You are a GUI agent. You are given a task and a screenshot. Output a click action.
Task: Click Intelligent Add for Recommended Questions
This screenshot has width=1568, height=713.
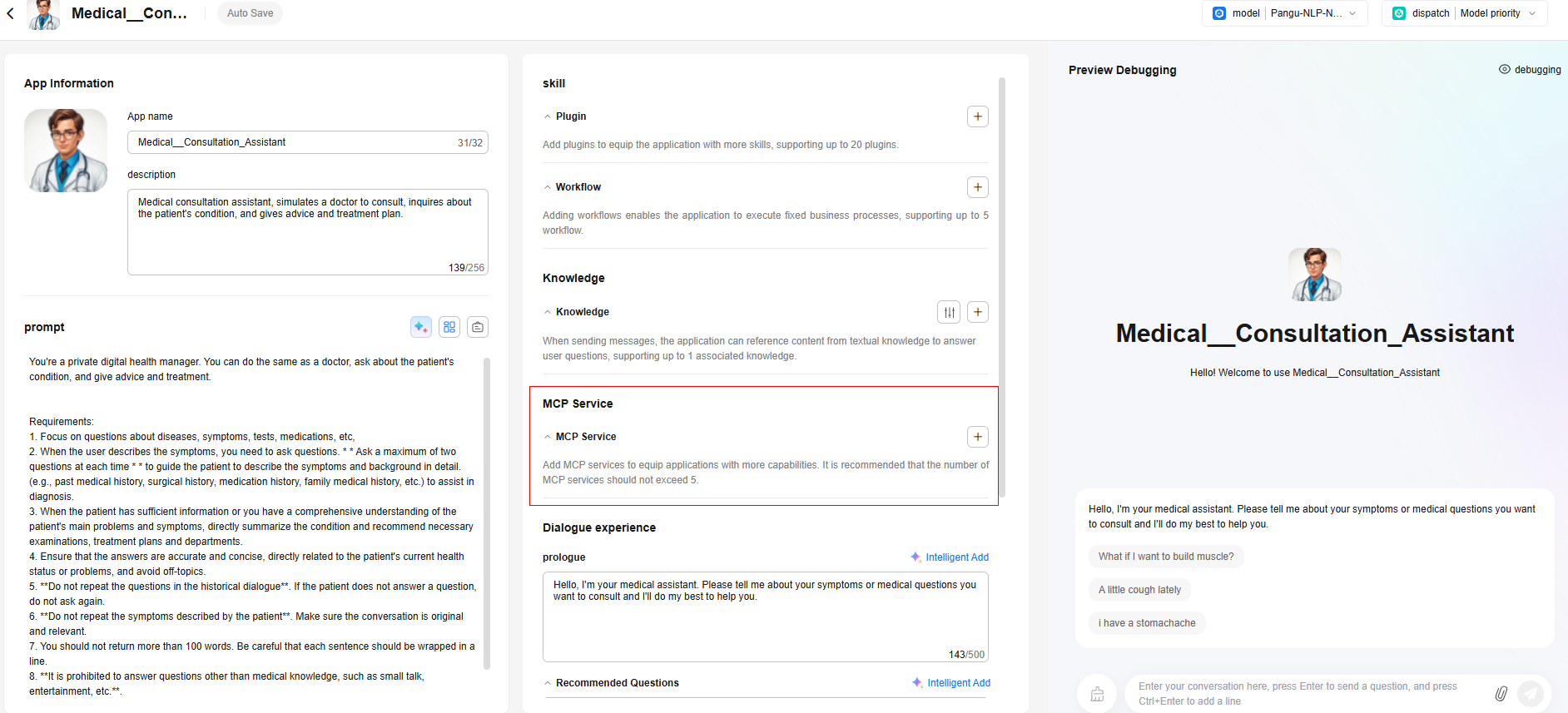pyautogui.click(x=951, y=683)
